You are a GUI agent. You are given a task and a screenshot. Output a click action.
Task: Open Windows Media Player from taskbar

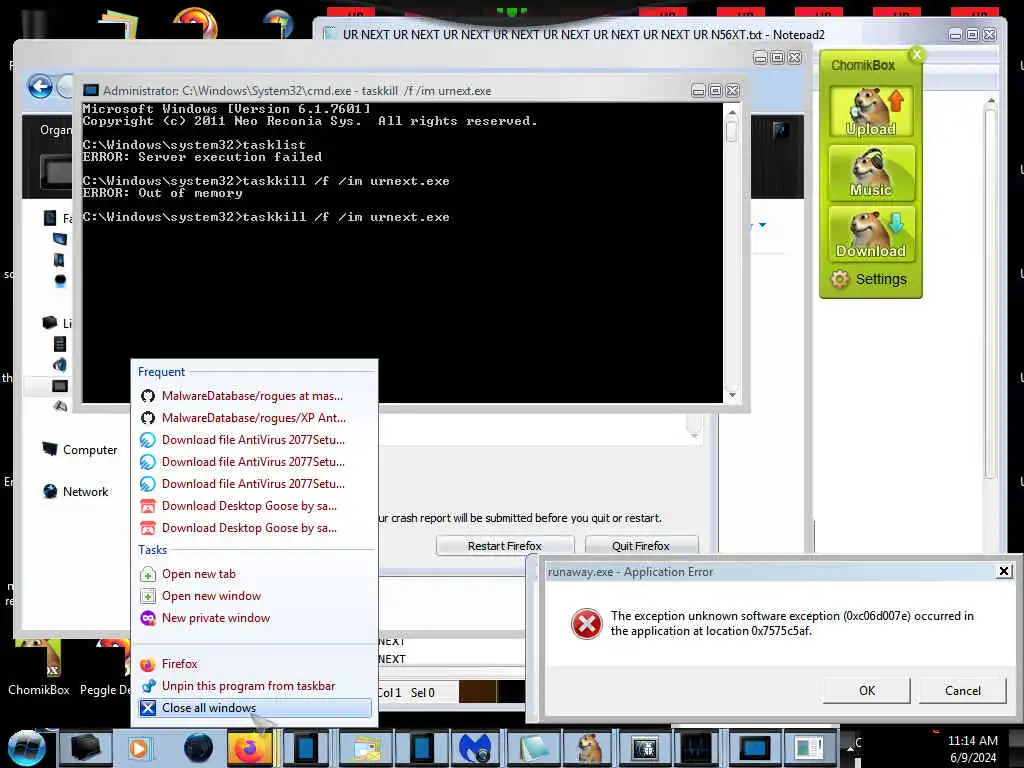[x=138, y=748]
